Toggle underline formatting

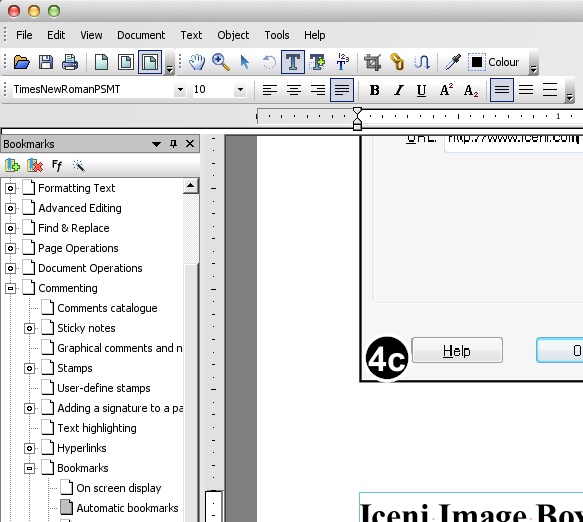[421, 90]
